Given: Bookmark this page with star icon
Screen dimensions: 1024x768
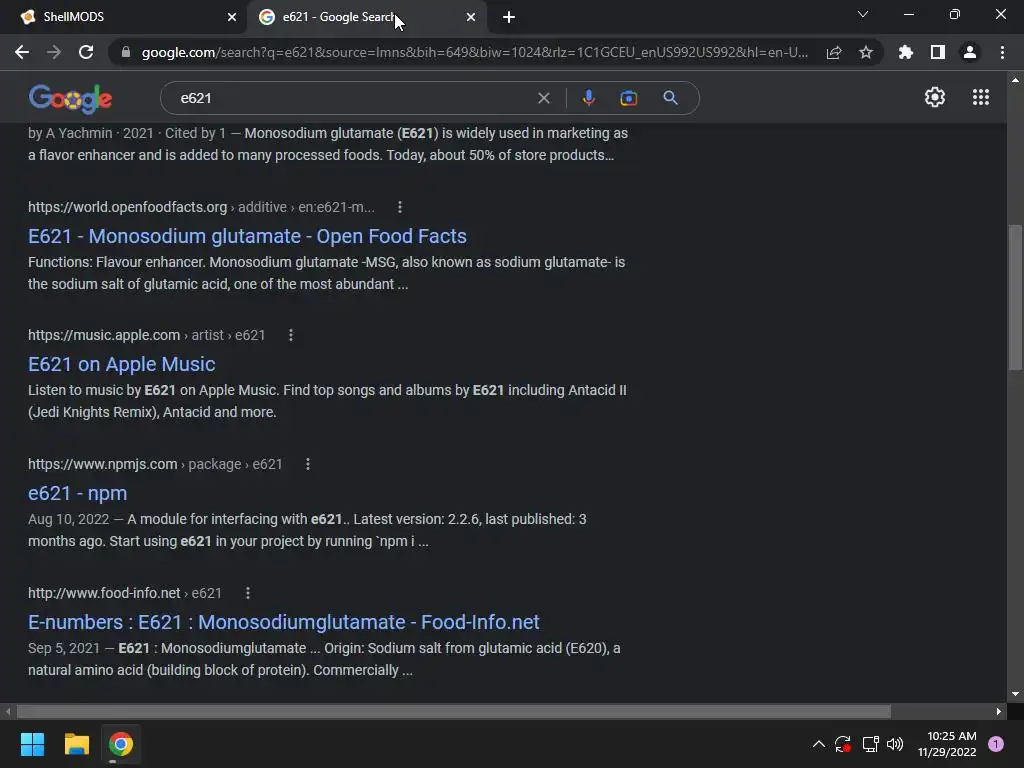Looking at the screenshot, I should pos(866,52).
